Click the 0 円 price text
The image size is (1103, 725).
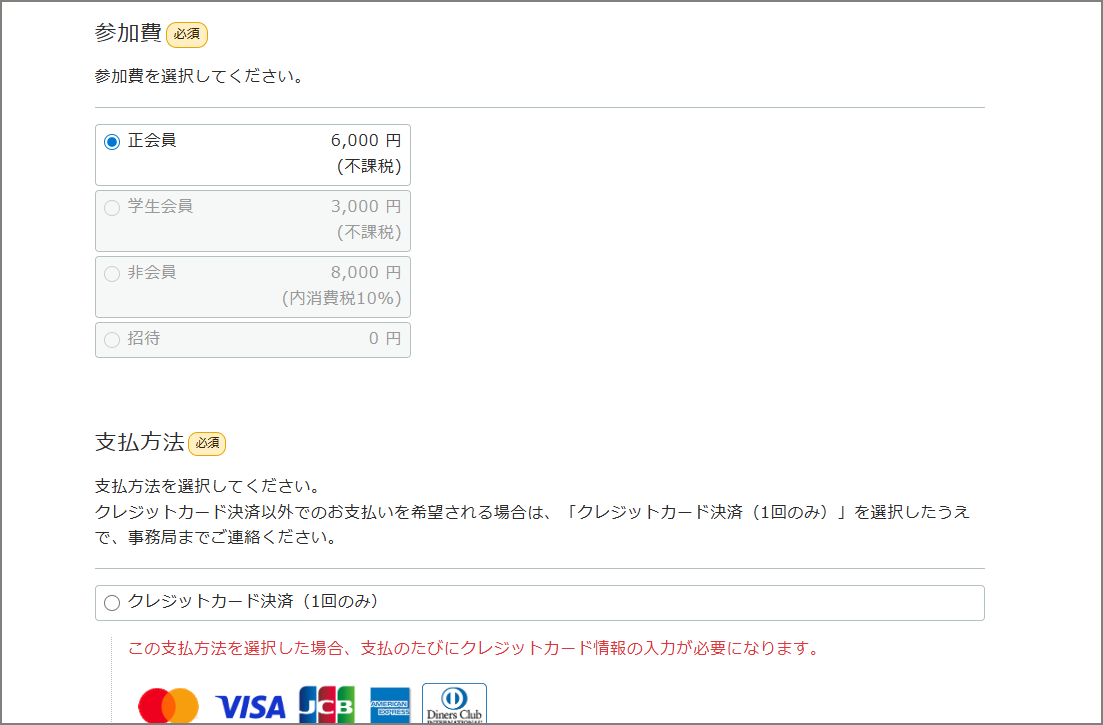coord(385,339)
